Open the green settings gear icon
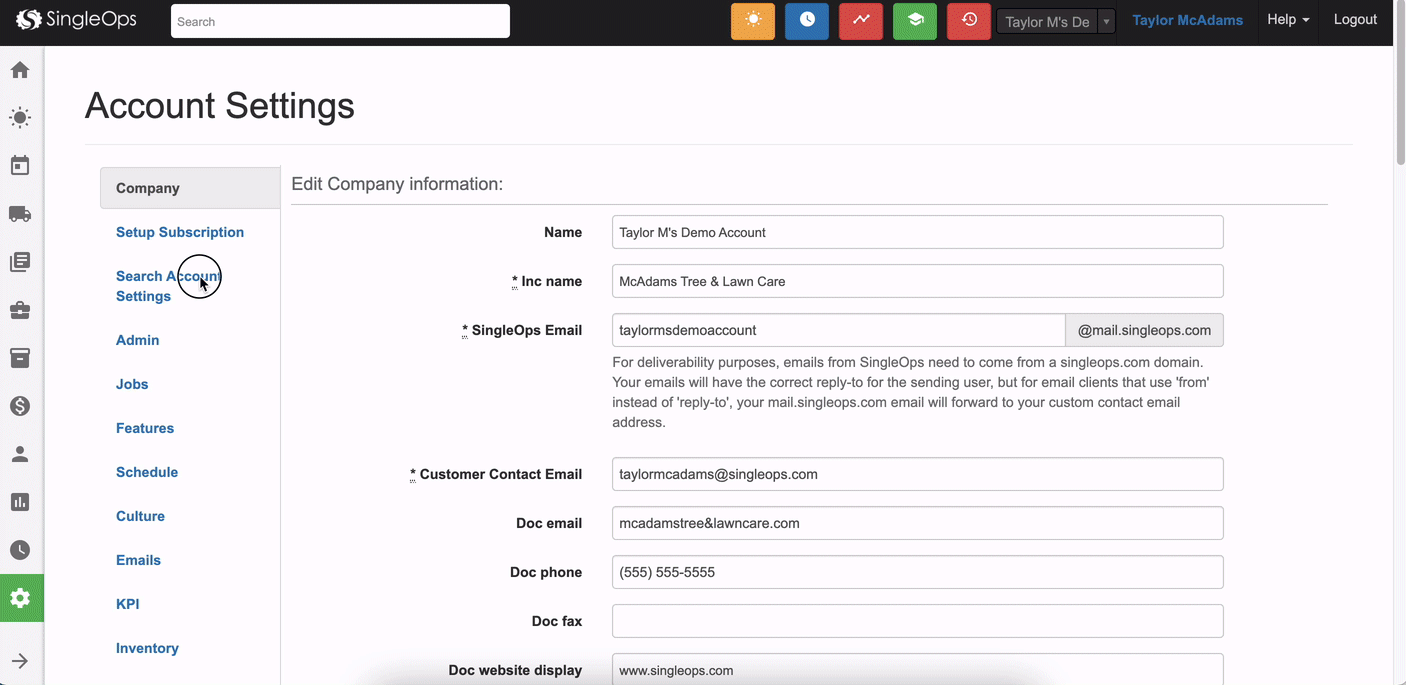 pyautogui.click(x=20, y=598)
